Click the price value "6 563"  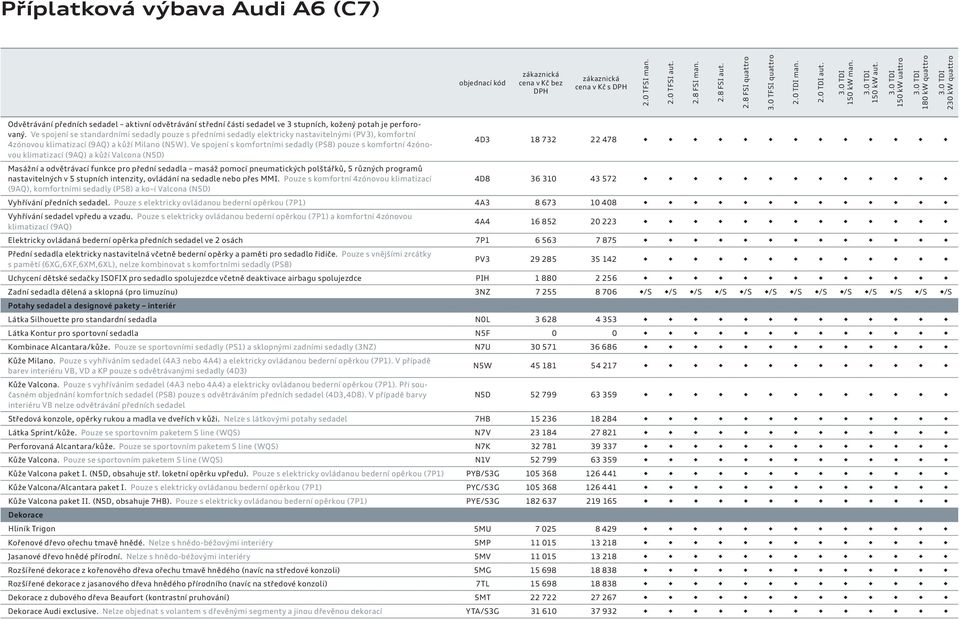546,241
